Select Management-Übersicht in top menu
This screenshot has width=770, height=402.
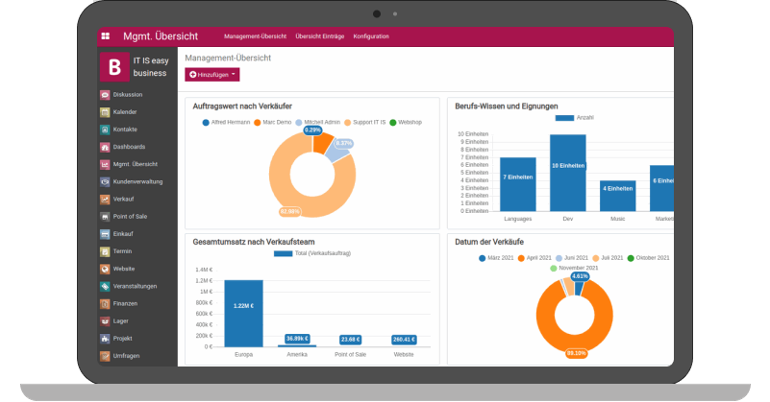(254, 37)
